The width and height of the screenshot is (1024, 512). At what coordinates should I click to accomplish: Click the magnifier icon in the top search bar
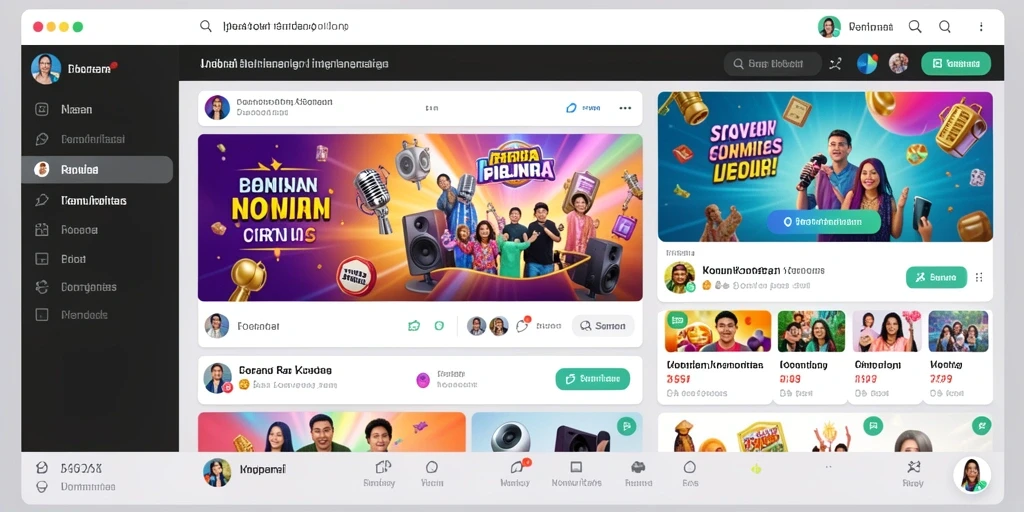click(206, 26)
